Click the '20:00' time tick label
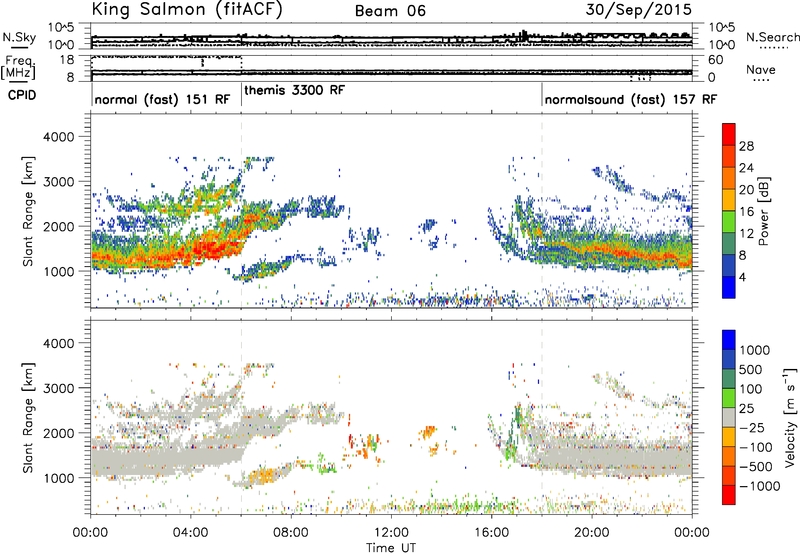Viewport: 800px width, 554px height. 591,533
